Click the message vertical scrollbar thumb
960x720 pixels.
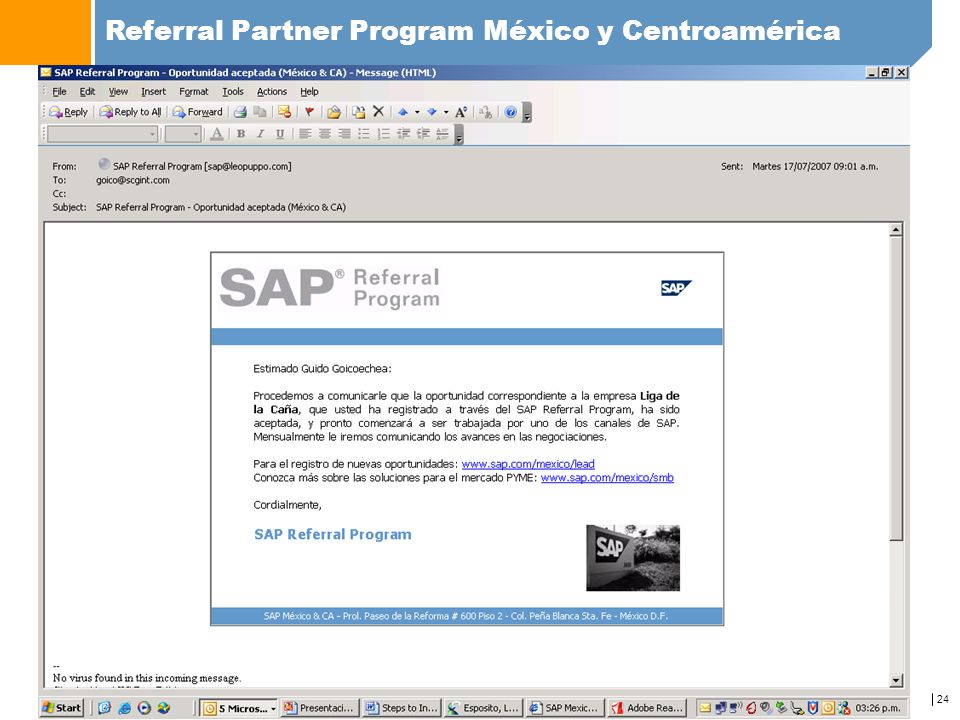point(896,389)
